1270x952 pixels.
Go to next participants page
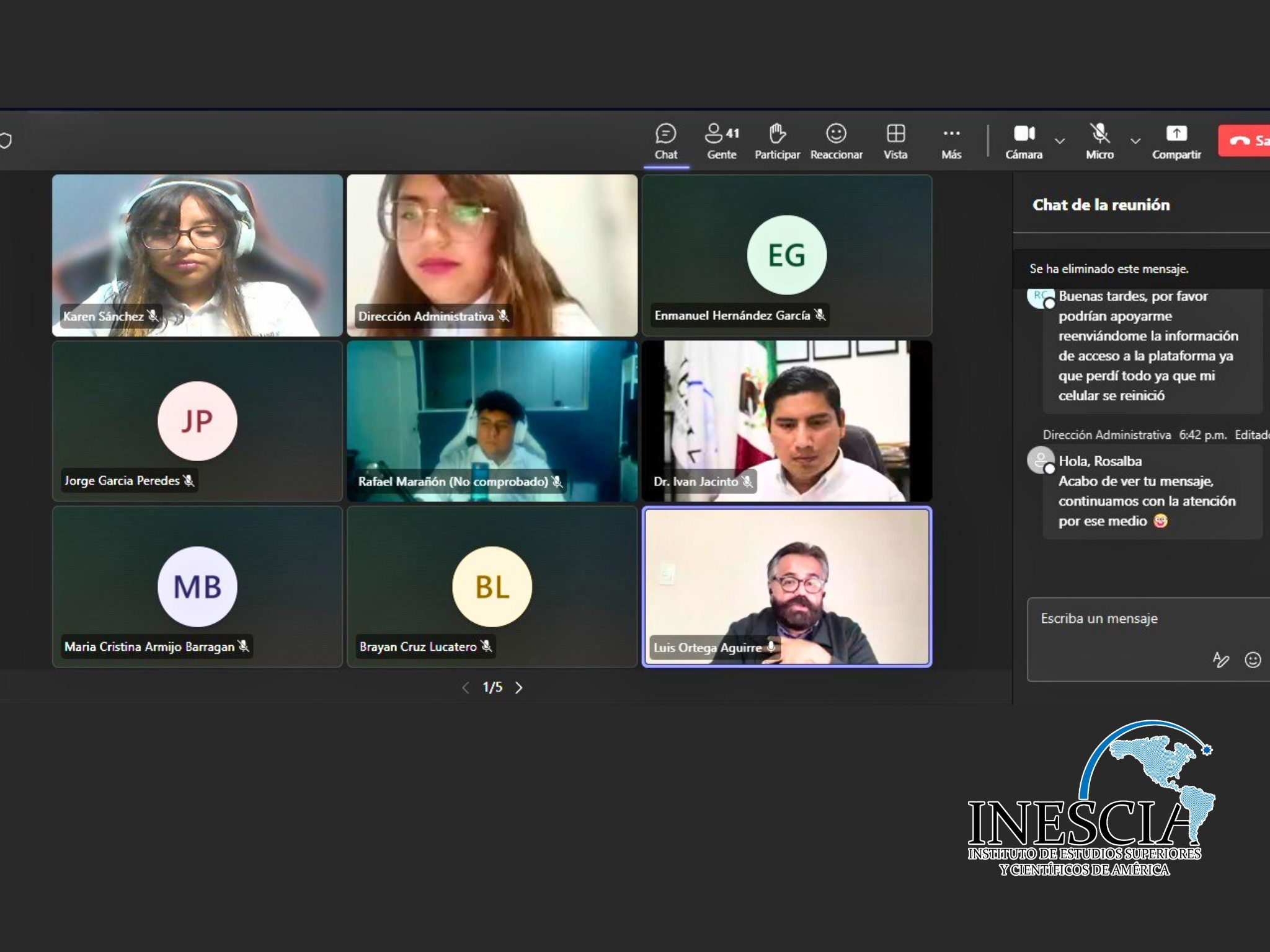(519, 687)
